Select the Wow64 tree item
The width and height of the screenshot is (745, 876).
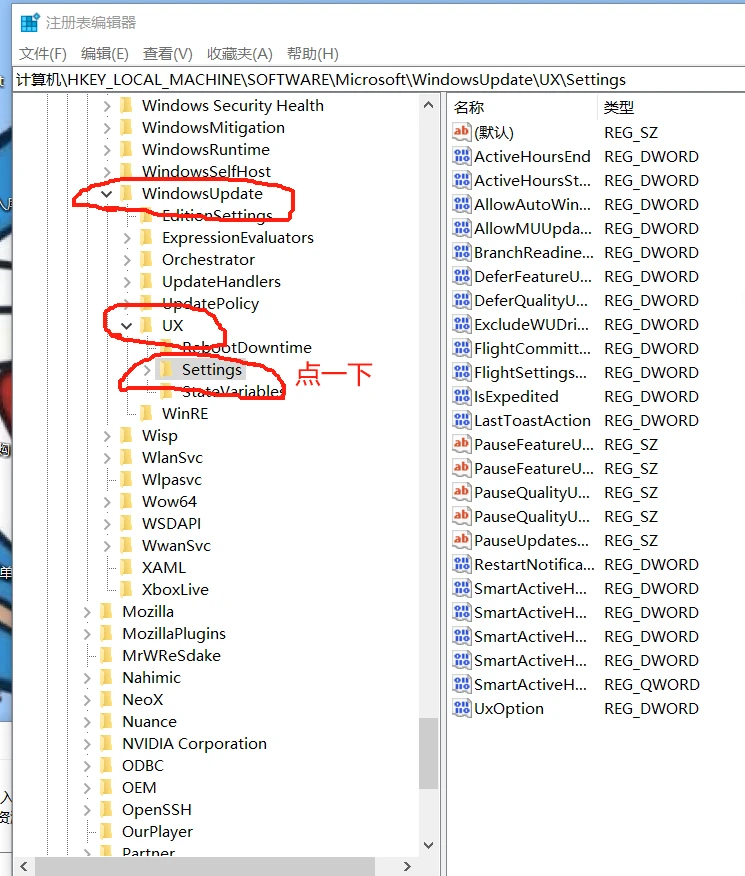(x=169, y=502)
